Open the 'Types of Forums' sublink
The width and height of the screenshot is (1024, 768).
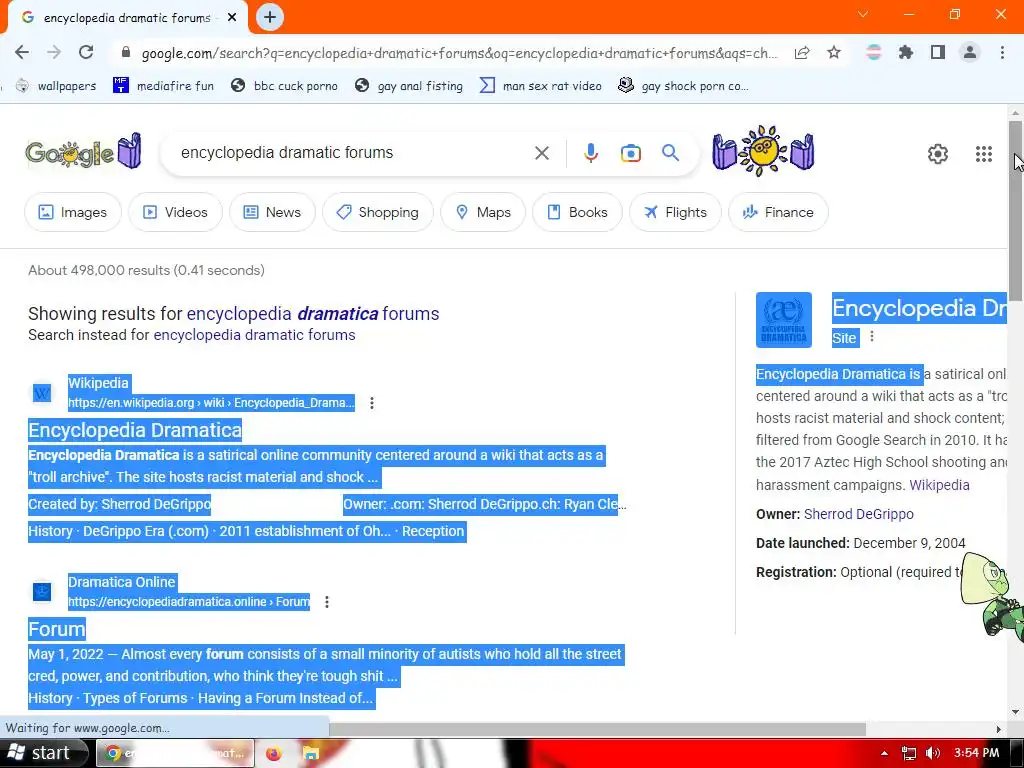click(135, 698)
